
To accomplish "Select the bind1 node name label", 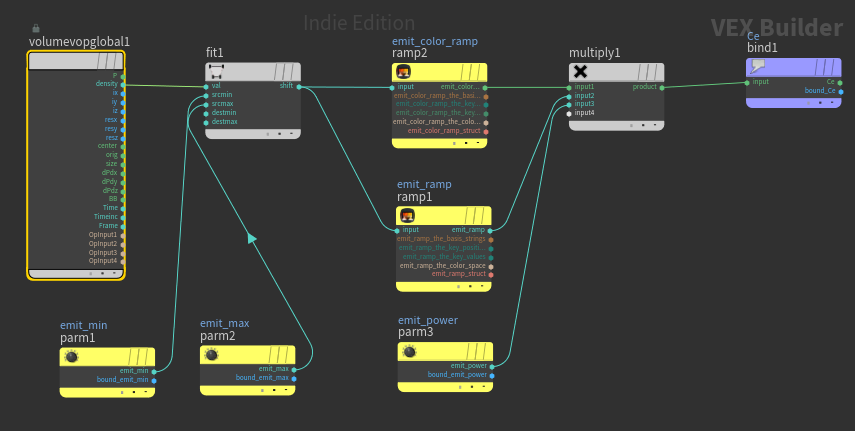I will click(762, 47).
